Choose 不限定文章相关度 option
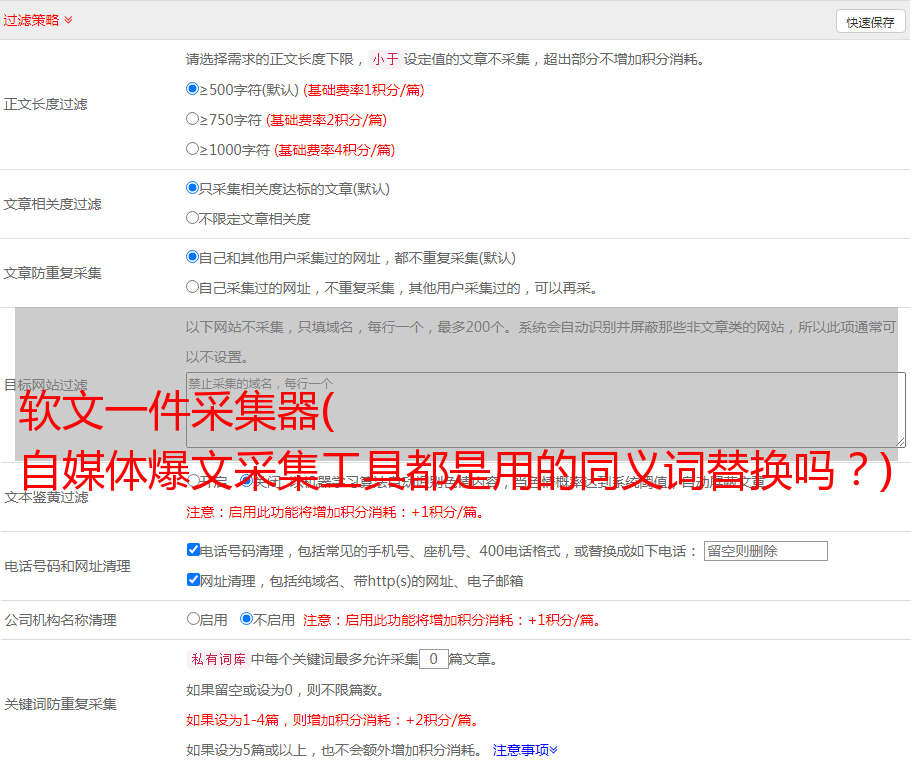The width and height of the screenshot is (912, 768). (x=192, y=218)
